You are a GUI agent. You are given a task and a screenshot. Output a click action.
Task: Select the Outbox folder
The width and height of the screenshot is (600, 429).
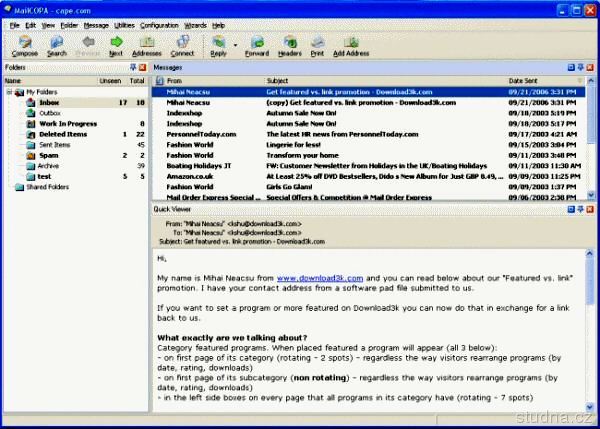coord(50,113)
